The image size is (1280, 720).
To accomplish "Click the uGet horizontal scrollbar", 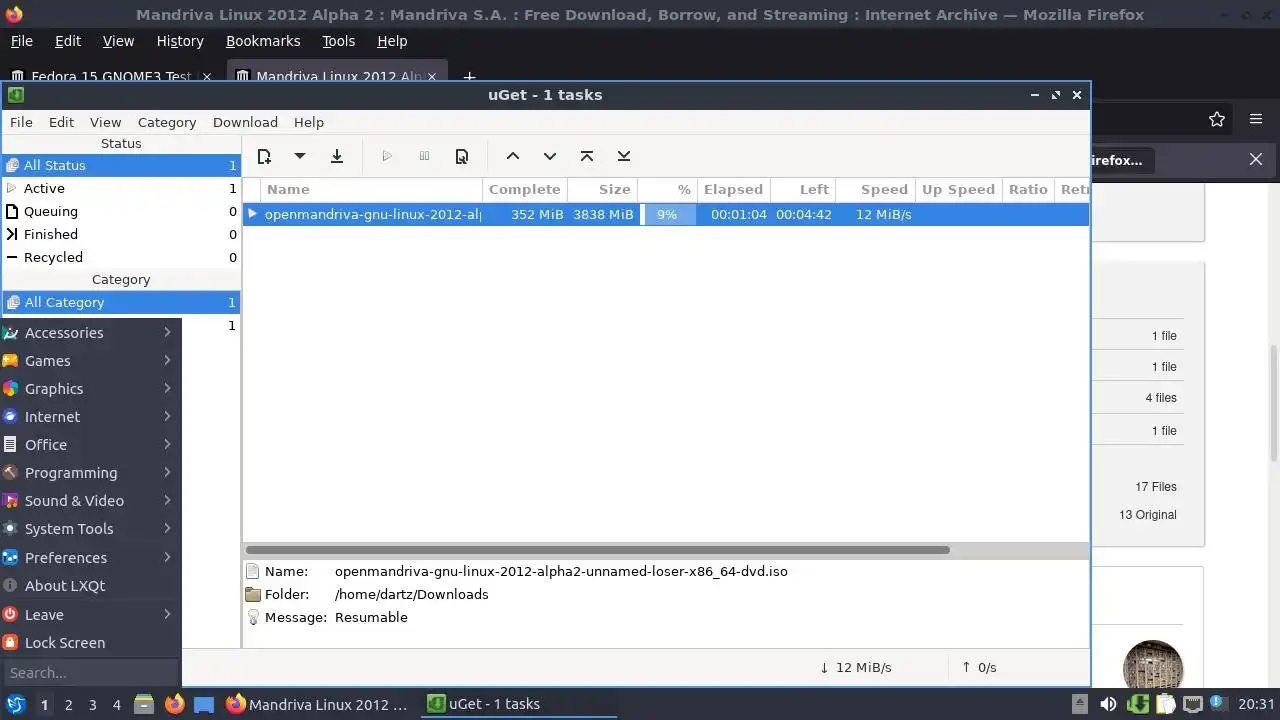I will pyautogui.click(x=598, y=550).
